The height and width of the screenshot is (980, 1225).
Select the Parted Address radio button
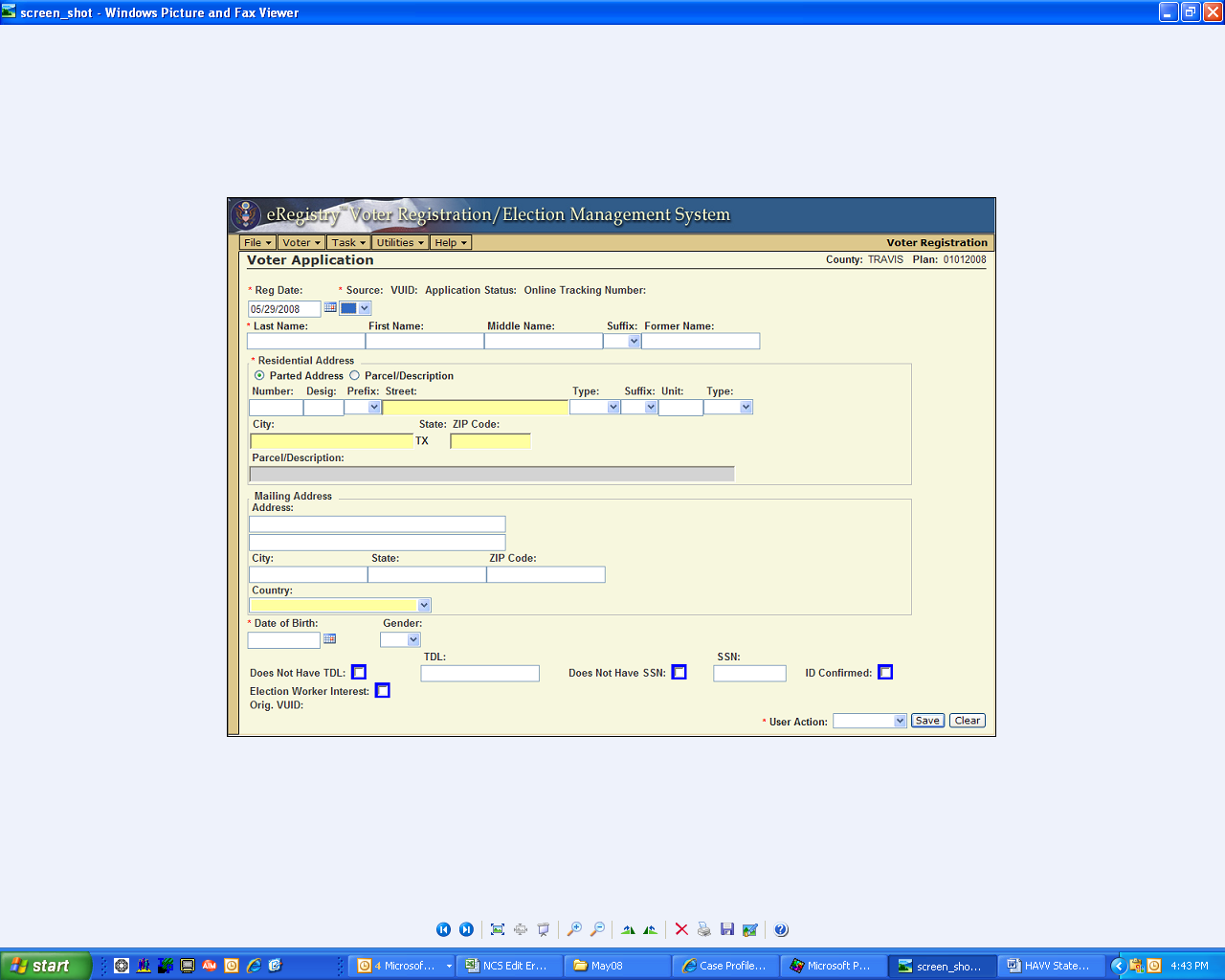point(259,375)
